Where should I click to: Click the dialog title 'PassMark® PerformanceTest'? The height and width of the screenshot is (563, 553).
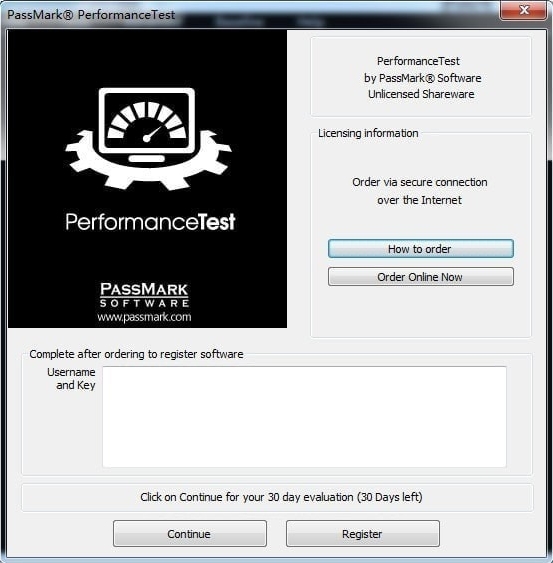pos(91,15)
